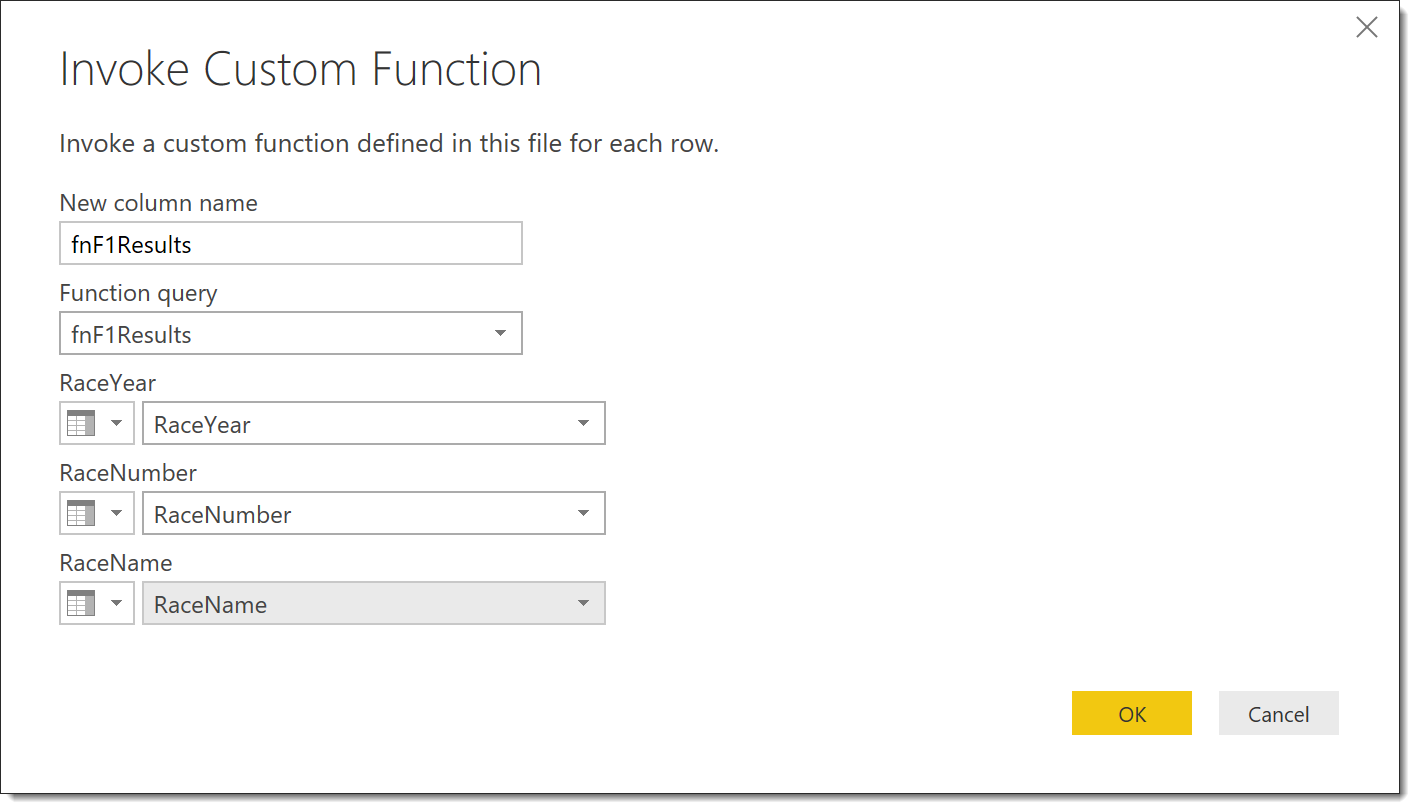Dismiss the dialog with Cancel
Screen dimensions: 1415x809
(x=1278, y=713)
